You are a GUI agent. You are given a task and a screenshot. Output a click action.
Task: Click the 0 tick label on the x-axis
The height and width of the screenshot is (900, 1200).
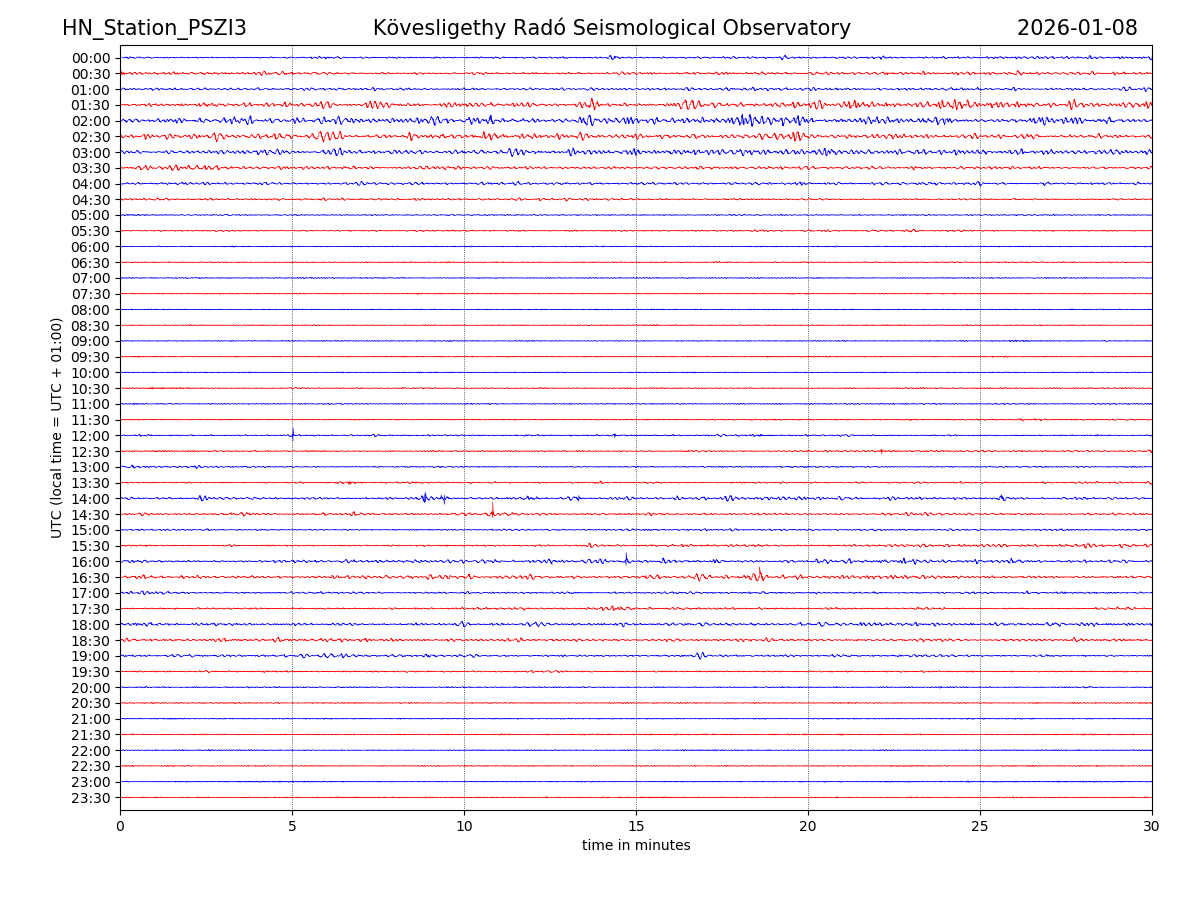click(x=120, y=827)
